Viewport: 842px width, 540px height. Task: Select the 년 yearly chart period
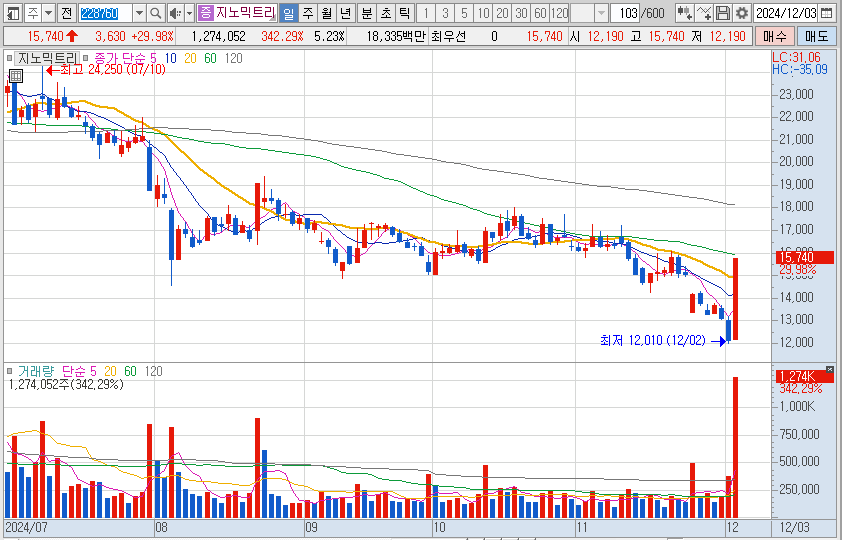tap(345, 12)
